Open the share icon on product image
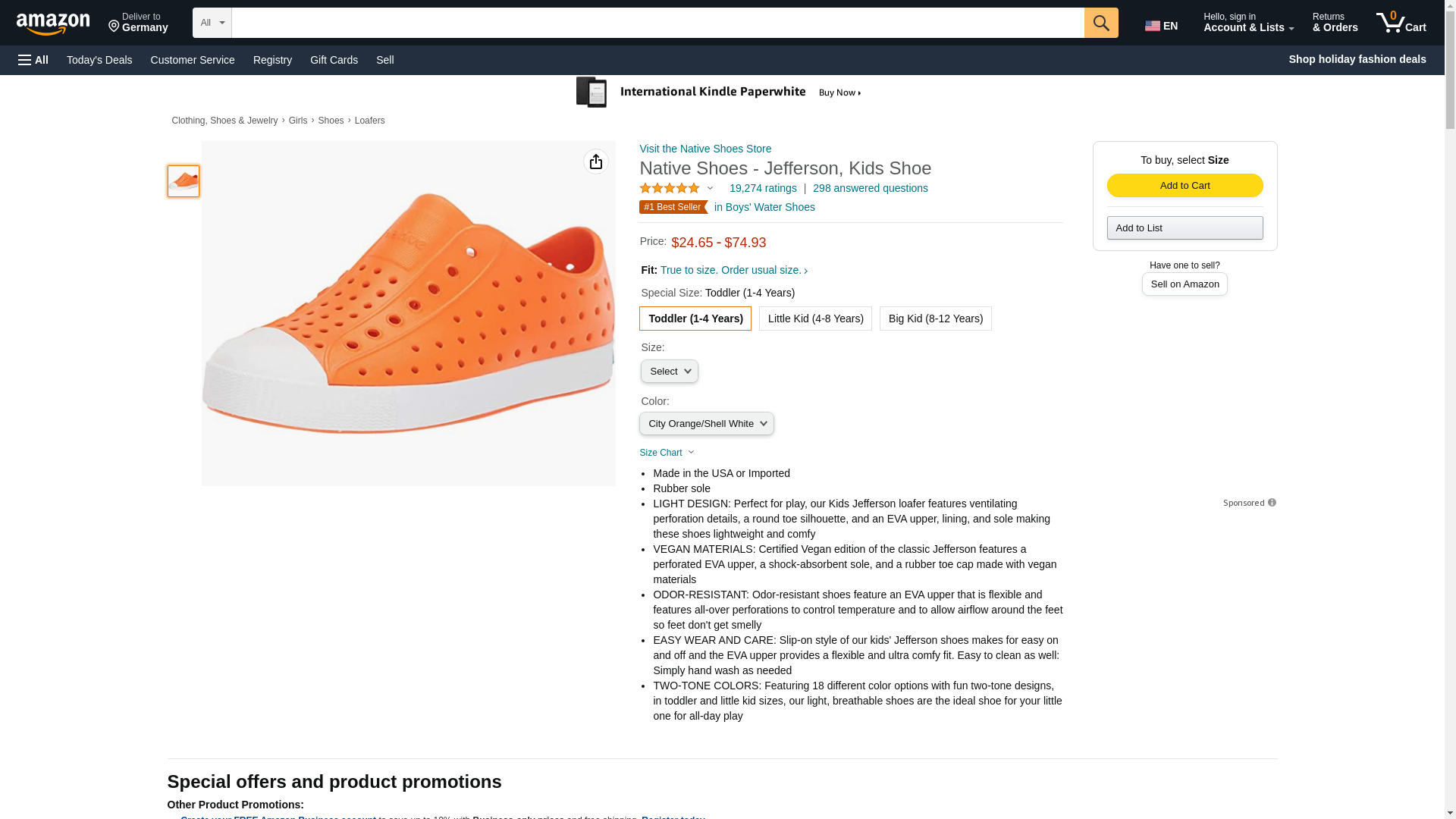The width and height of the screenshot is (1456, 819). 596,162
